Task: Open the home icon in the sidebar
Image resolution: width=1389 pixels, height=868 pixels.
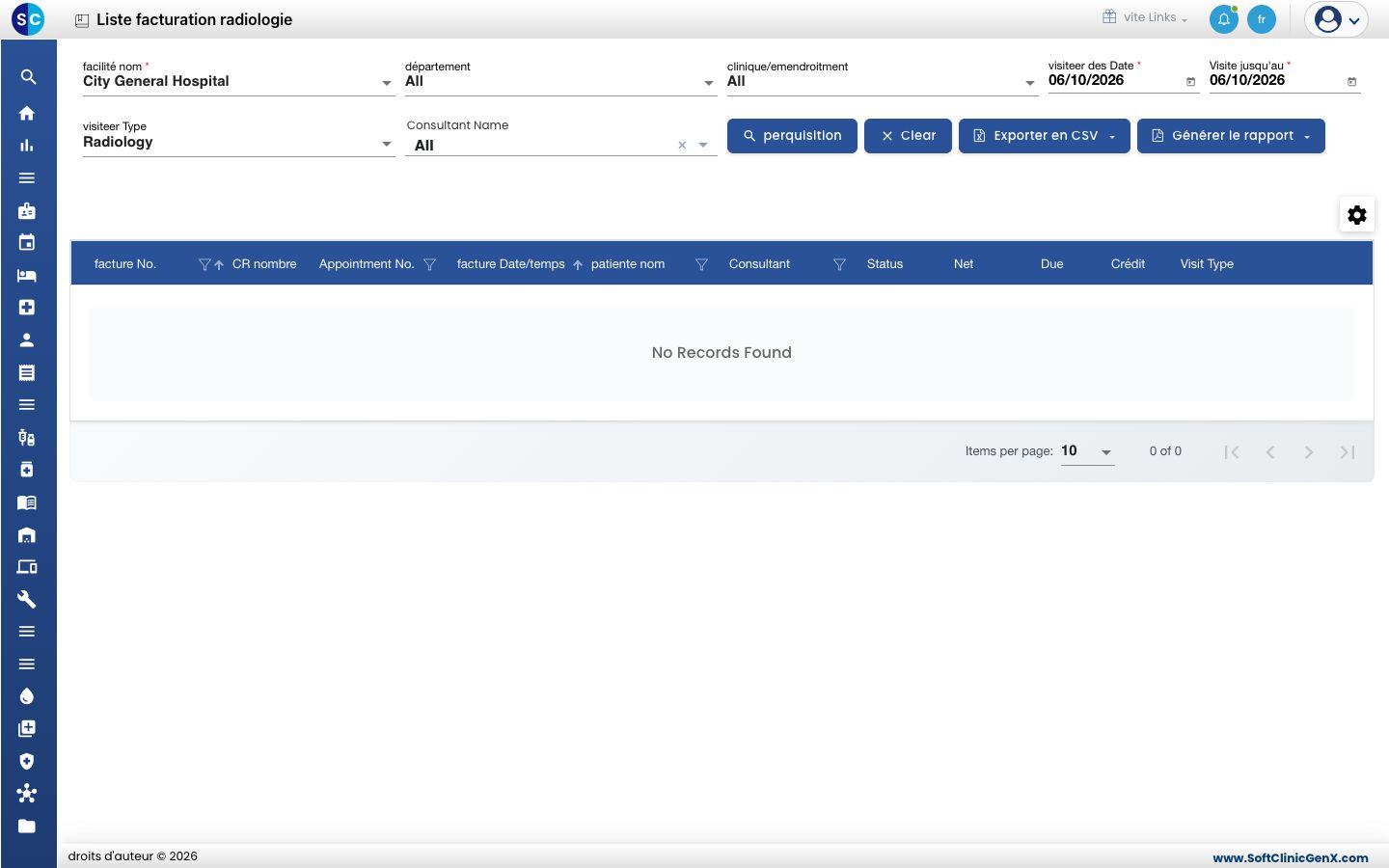Action: coord(27,113)
